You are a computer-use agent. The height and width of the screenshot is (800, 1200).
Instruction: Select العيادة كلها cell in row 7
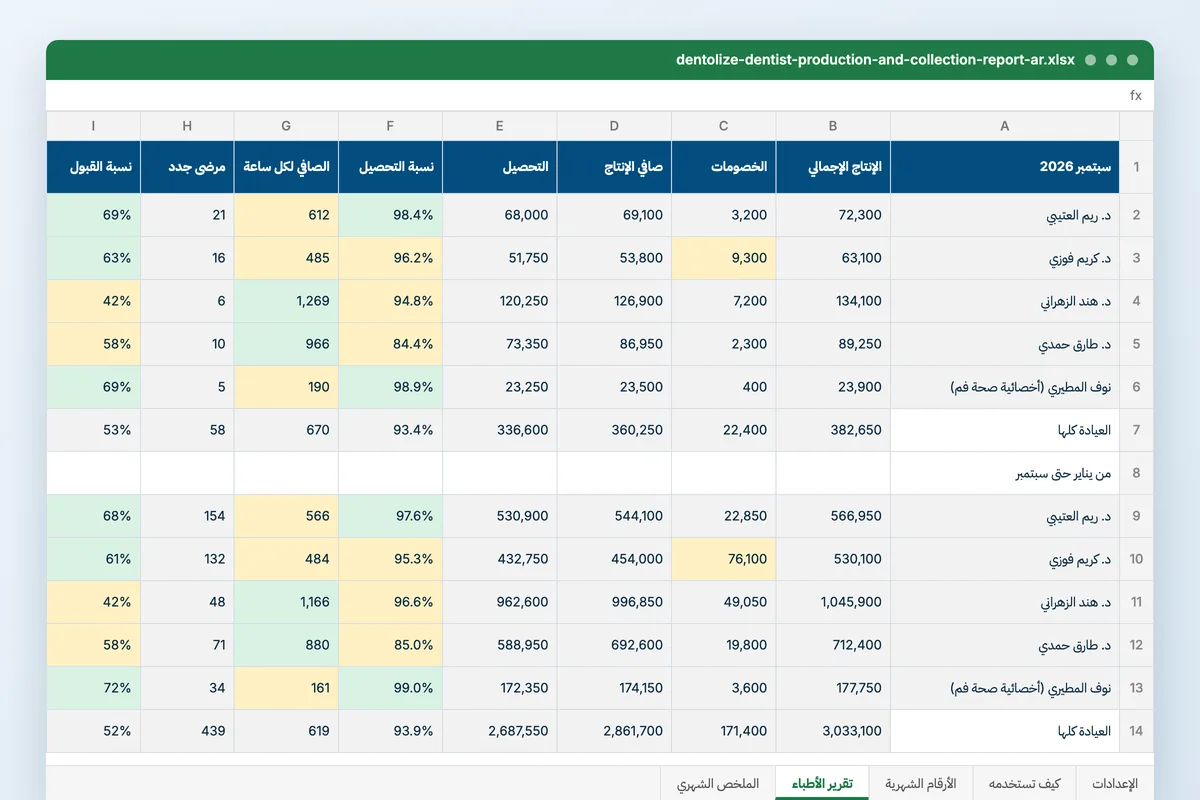(x=1005, y=430)
